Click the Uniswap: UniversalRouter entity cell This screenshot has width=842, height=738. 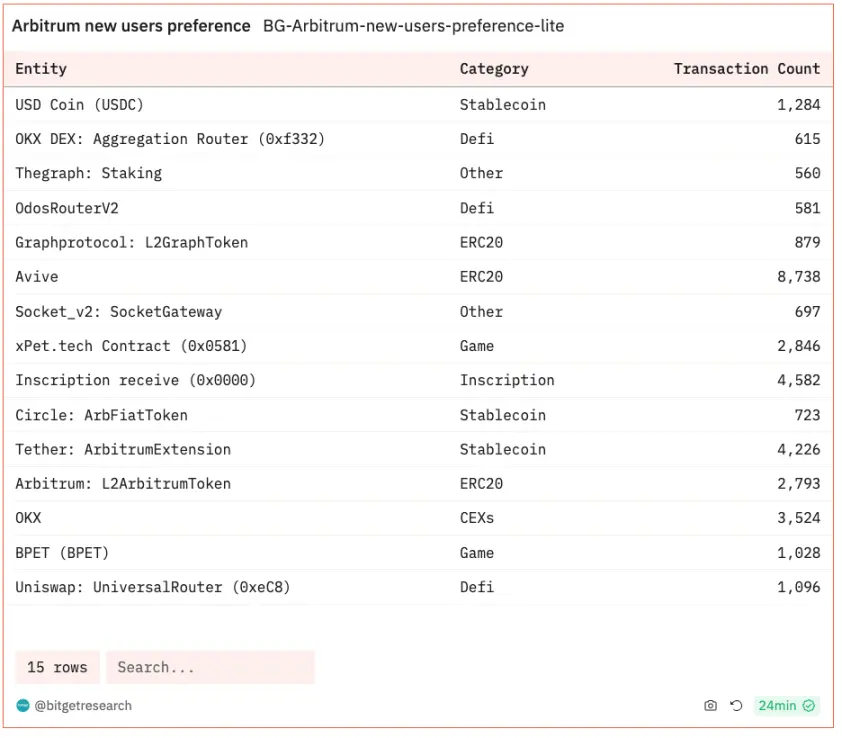click(153, 587)
